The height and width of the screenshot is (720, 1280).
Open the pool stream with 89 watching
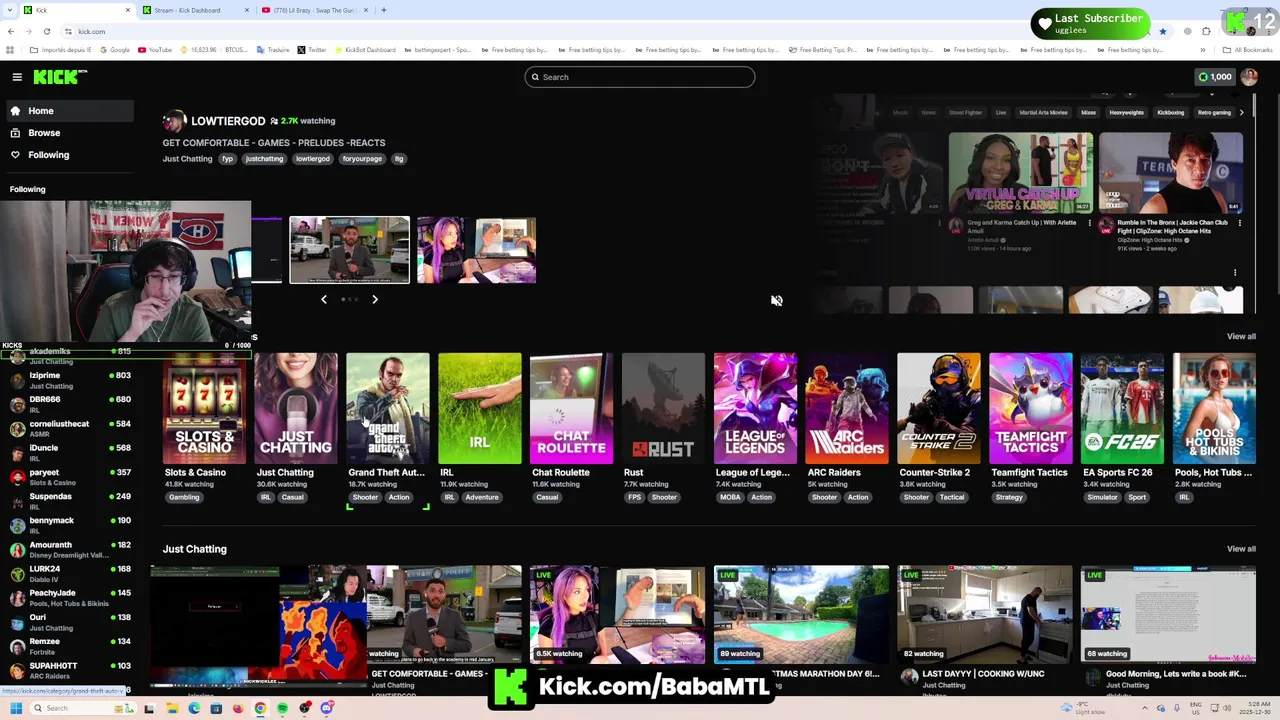coord(801,615)
